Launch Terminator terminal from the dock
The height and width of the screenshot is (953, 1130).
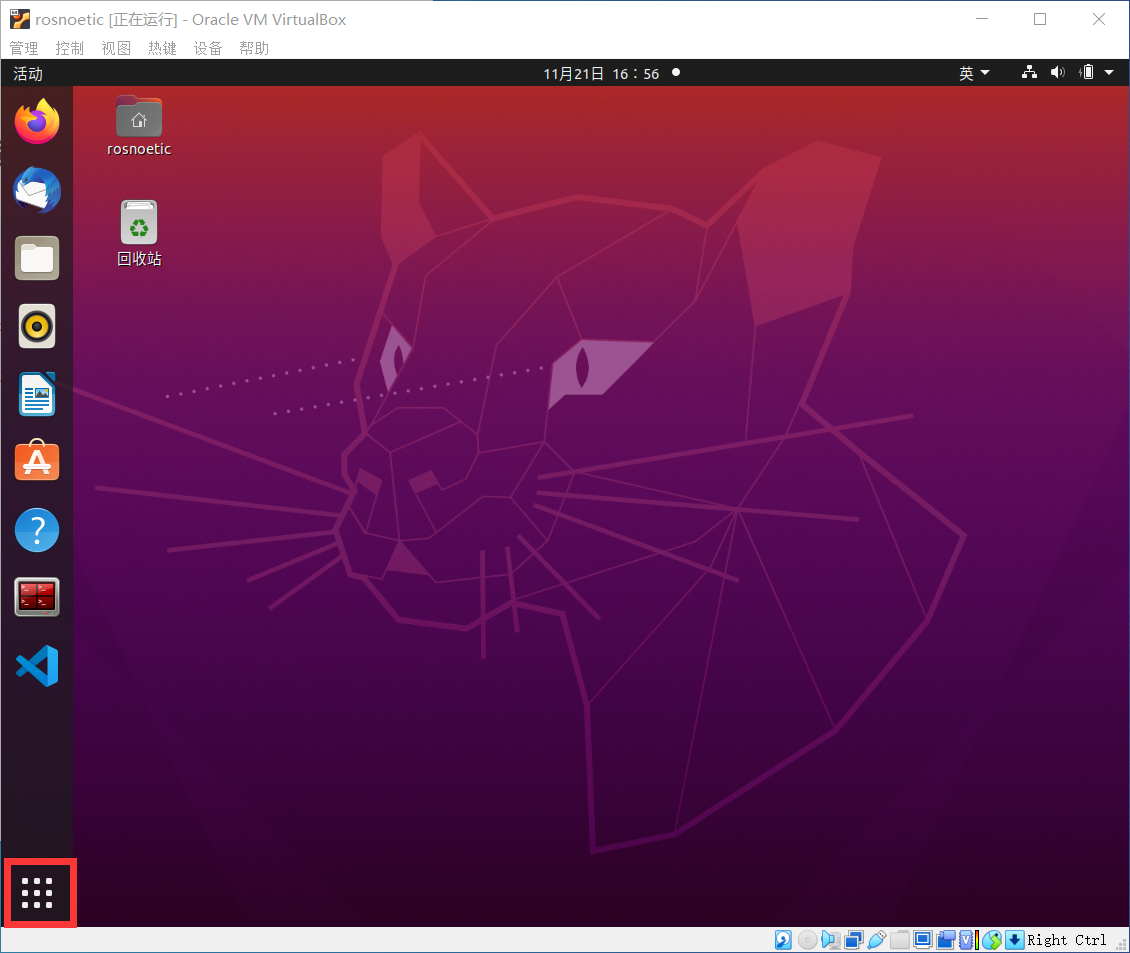click(37, 597)
